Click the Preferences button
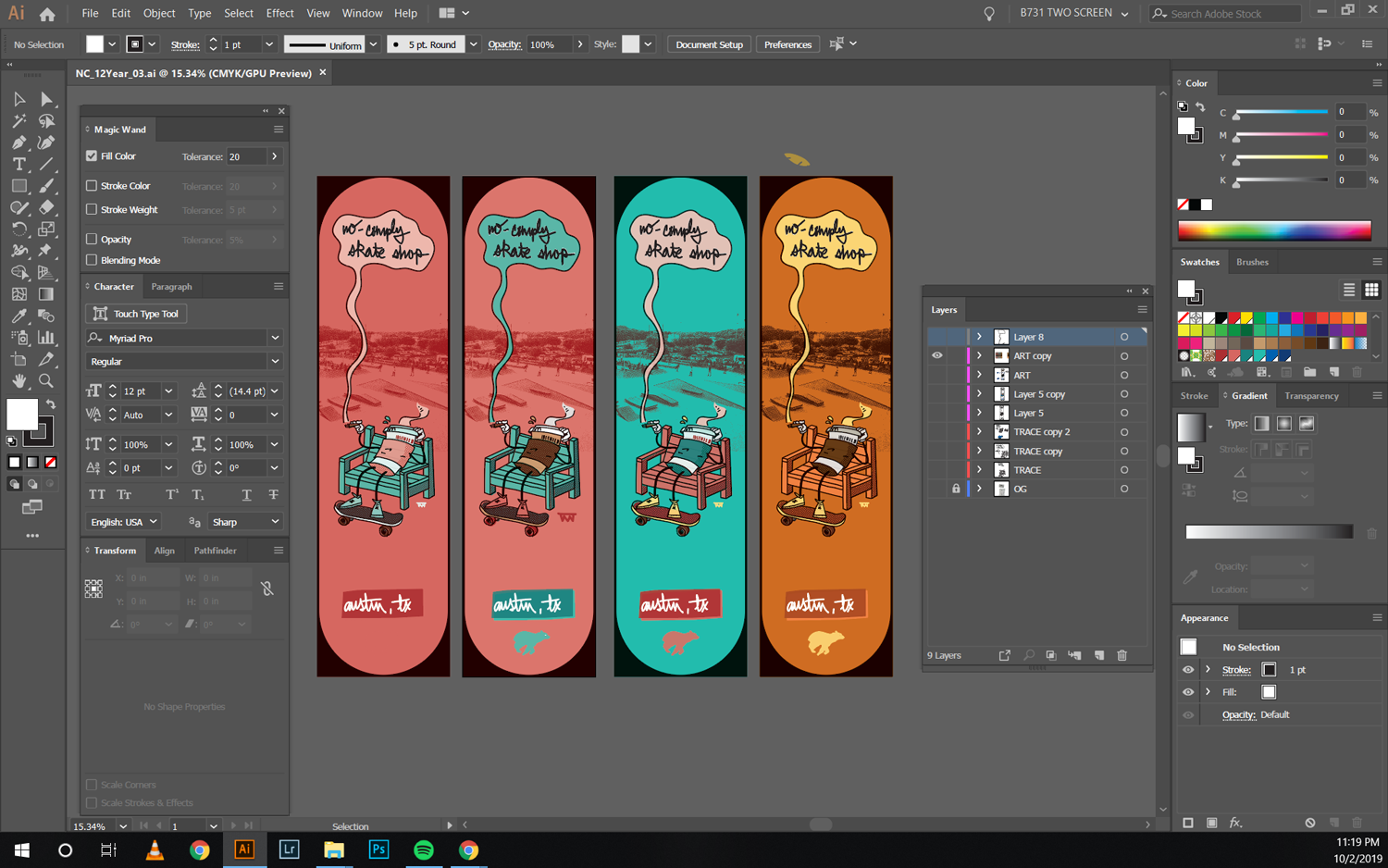This screenshot has width=1388, height=868. click(787, 44)
